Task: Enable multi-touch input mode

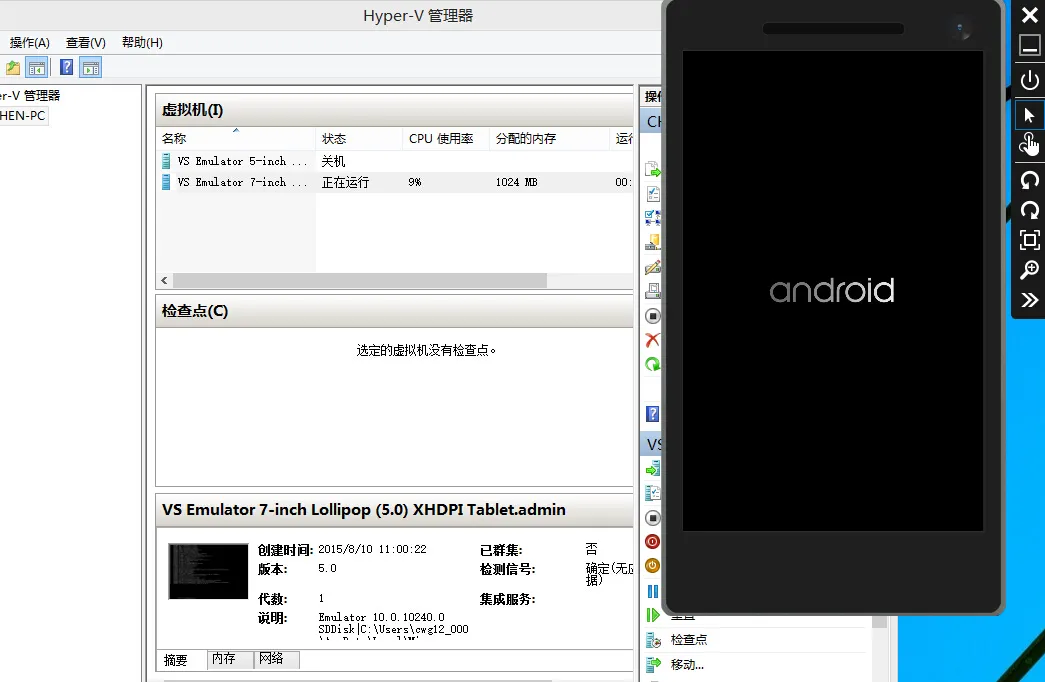Action: click(x=1029, y=146)
